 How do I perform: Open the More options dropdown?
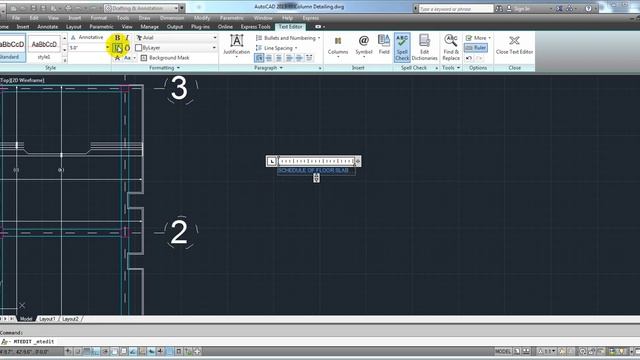point(478,38)
